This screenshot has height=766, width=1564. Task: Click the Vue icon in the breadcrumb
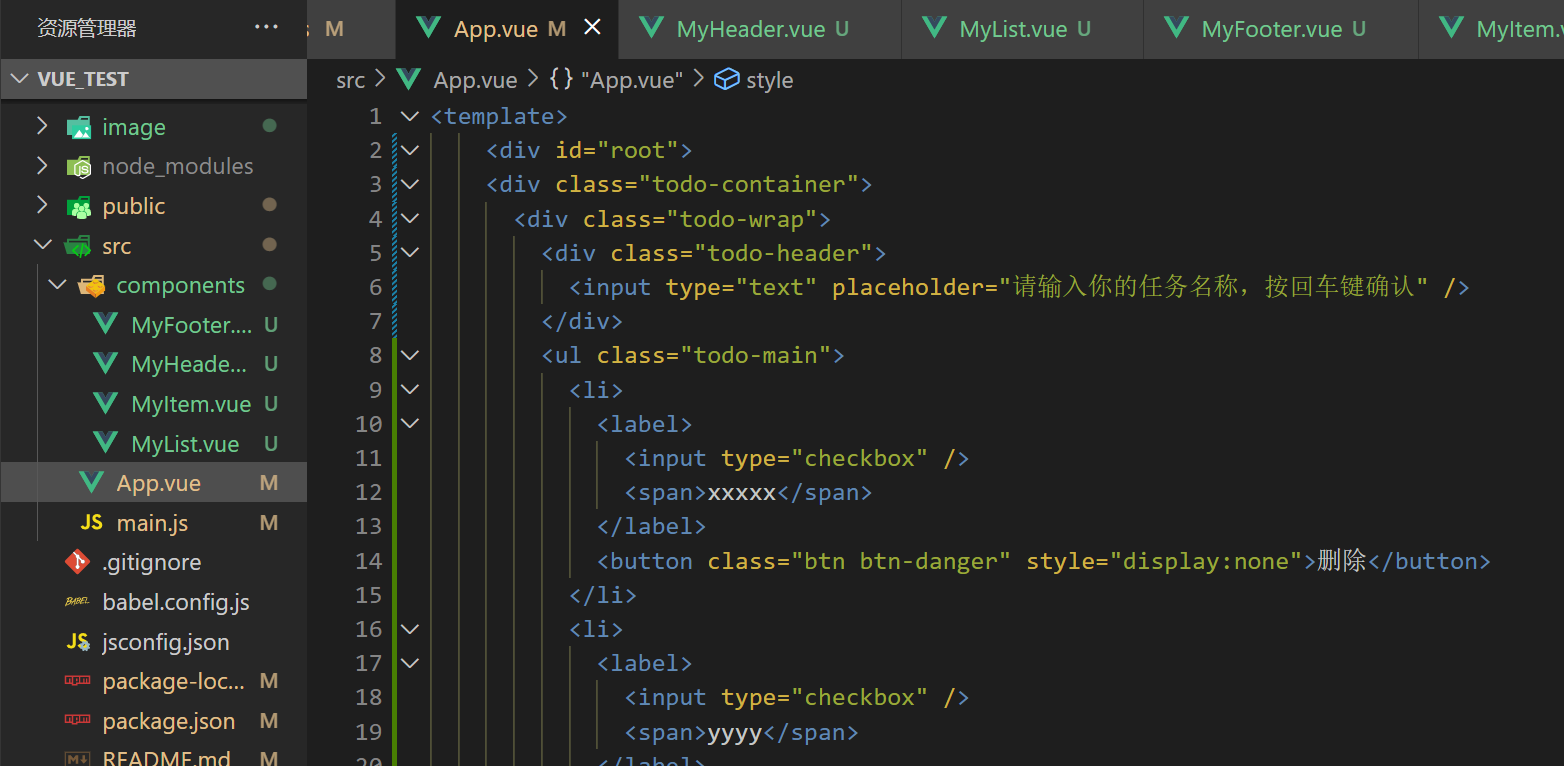(x=409, y=79)
